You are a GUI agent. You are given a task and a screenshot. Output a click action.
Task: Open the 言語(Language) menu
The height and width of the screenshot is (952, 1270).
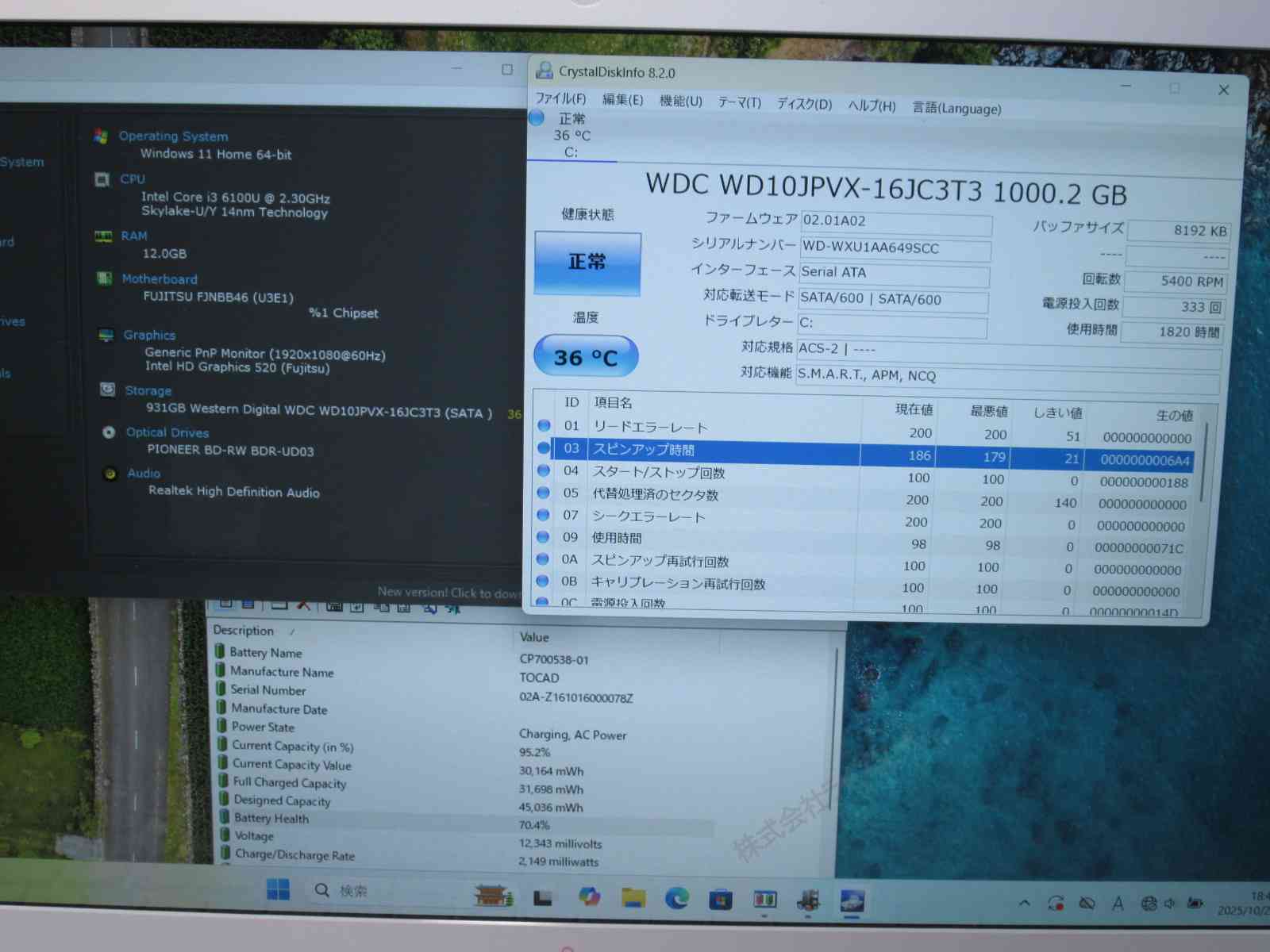(x=956, y=108)
